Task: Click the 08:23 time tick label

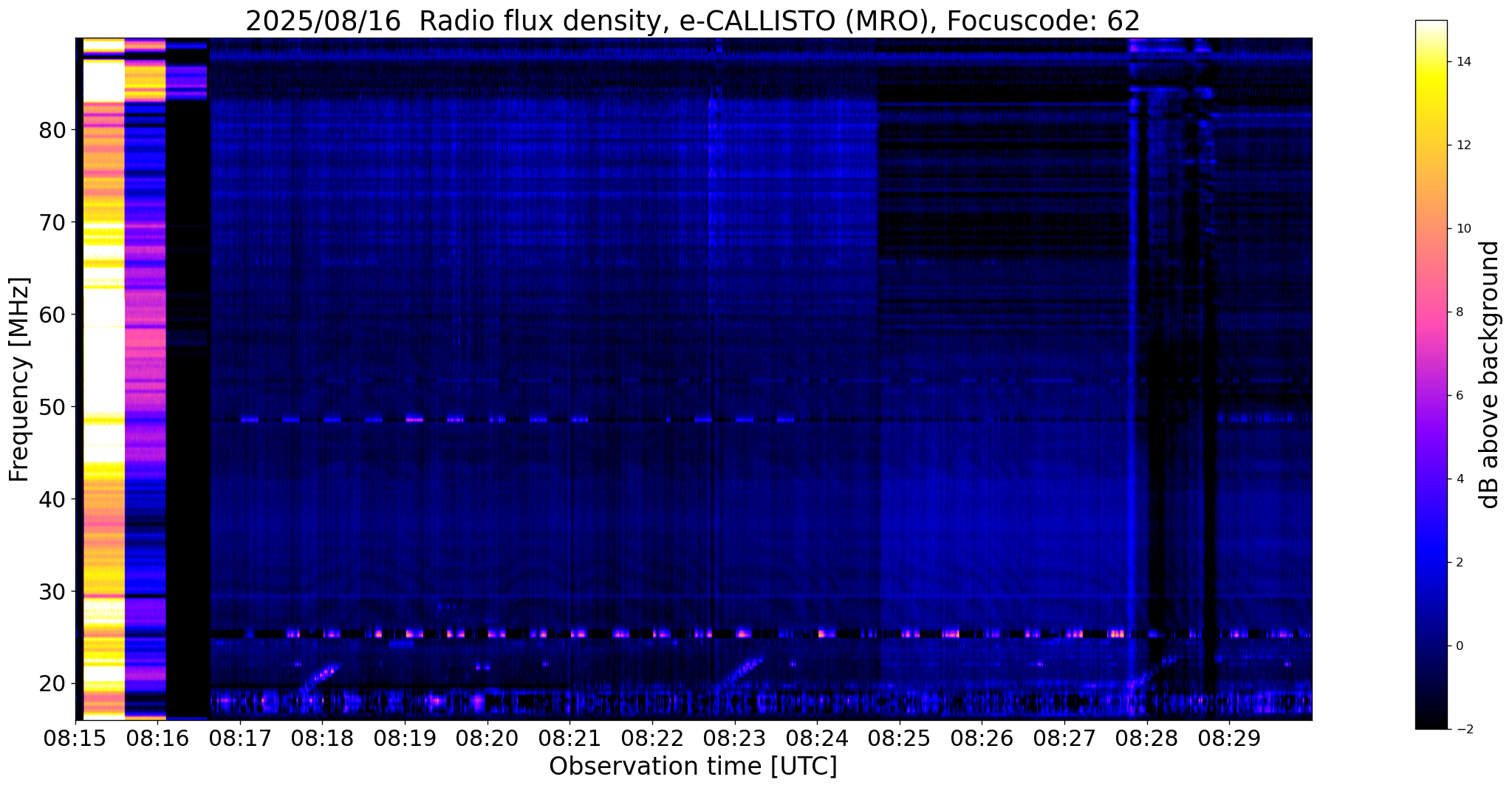Action: click(x=735, y=737)
